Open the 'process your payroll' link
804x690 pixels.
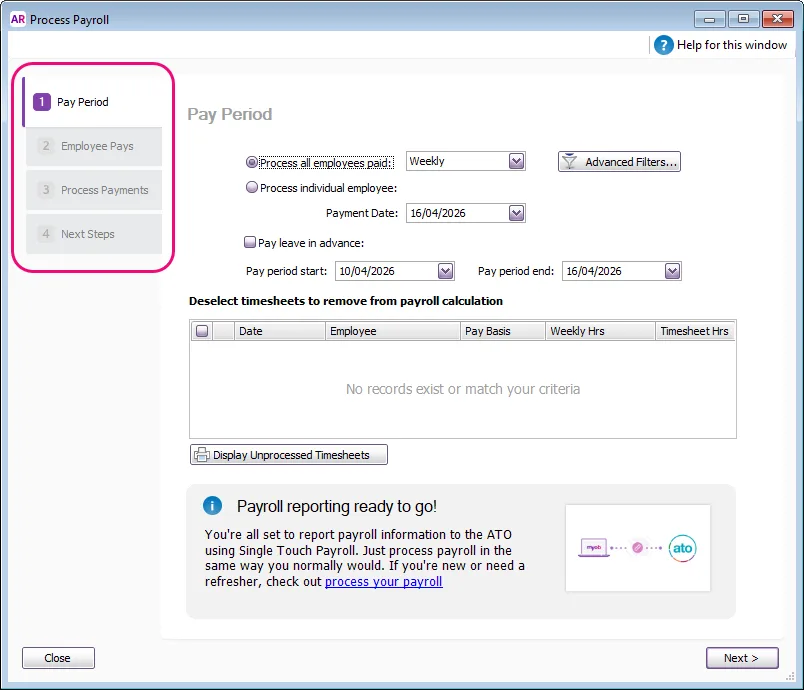pos(384,581)
